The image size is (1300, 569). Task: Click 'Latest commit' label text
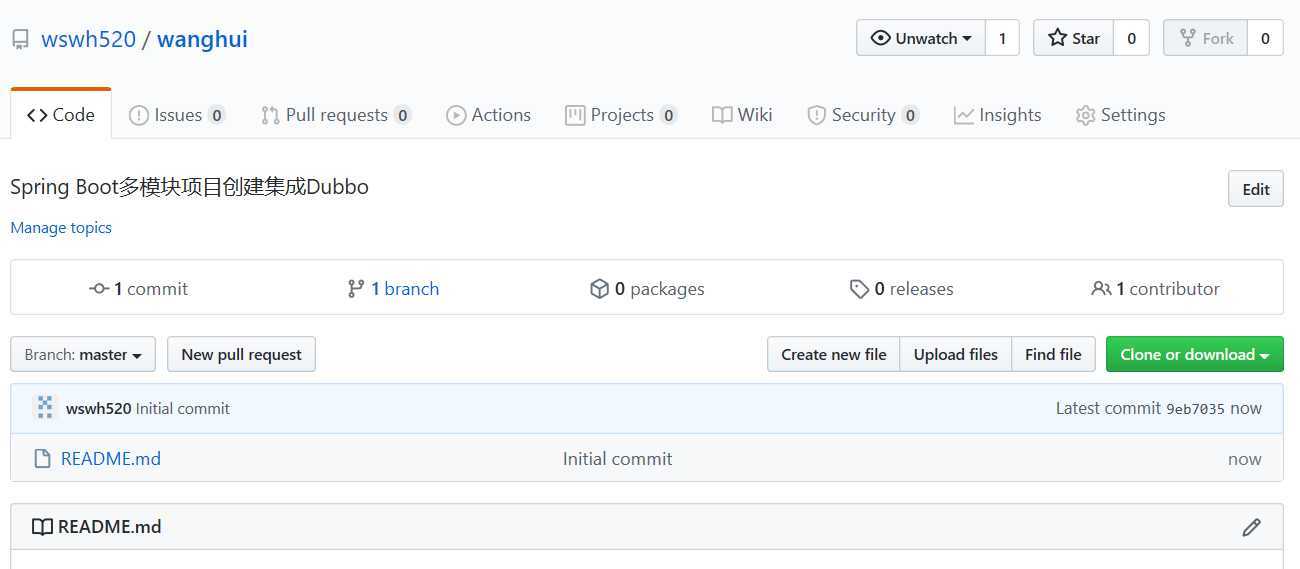click(1108, 408)
